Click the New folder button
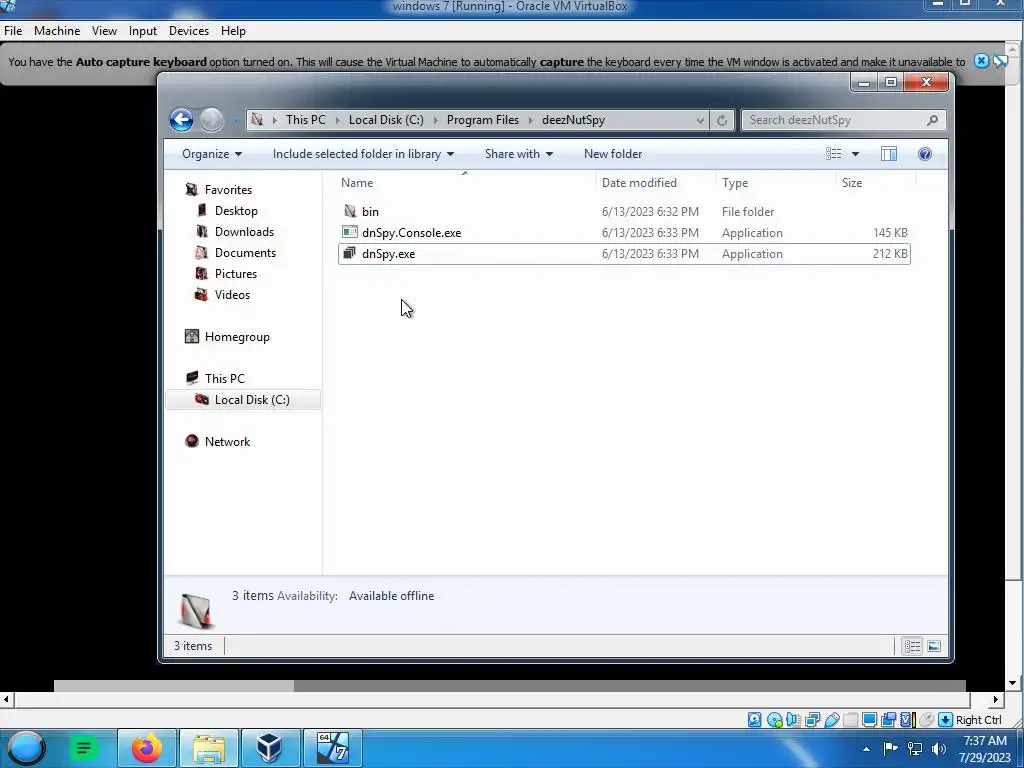Viewport: 1024px width, 768px height. pos(613,153)
